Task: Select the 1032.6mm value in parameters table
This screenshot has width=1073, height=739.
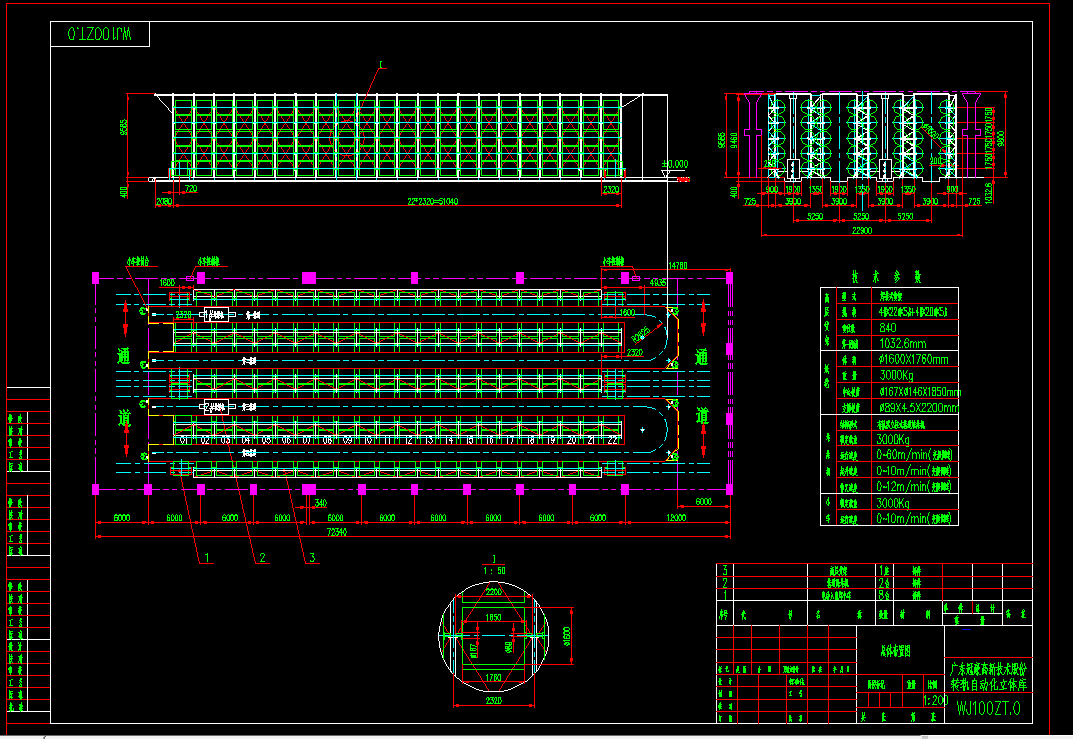Action: 903,343
